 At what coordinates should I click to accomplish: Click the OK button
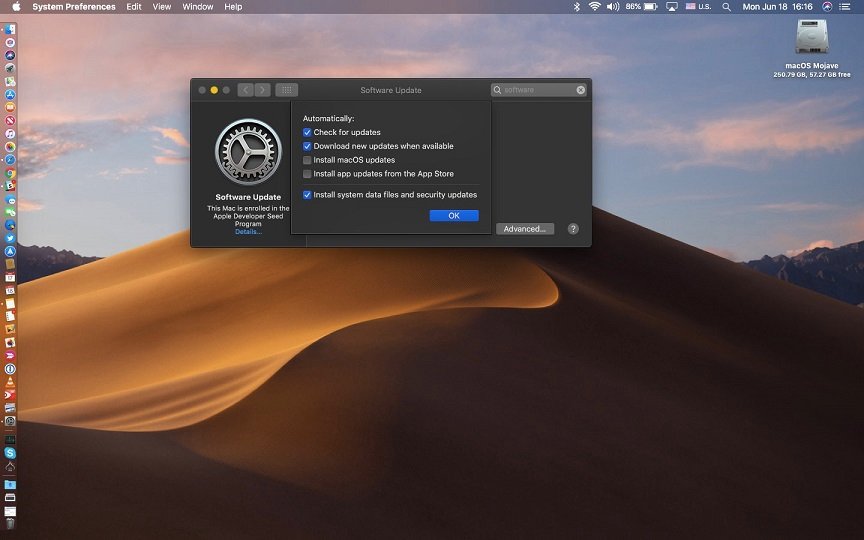coord(454,216)
